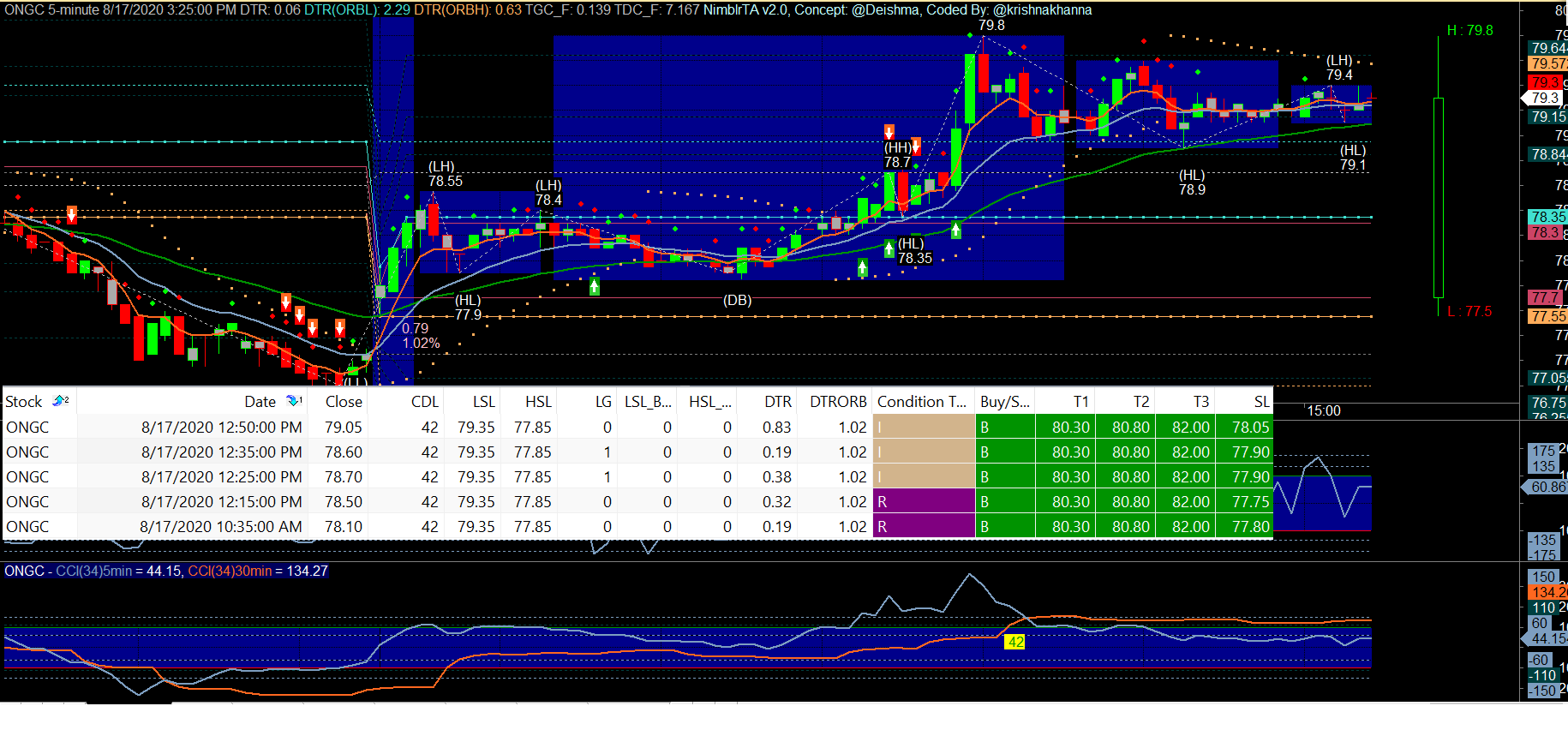Click the cyan 78.35 price axis label
The width and height of the screenshot is (1568, 730).
point(1547,217)
